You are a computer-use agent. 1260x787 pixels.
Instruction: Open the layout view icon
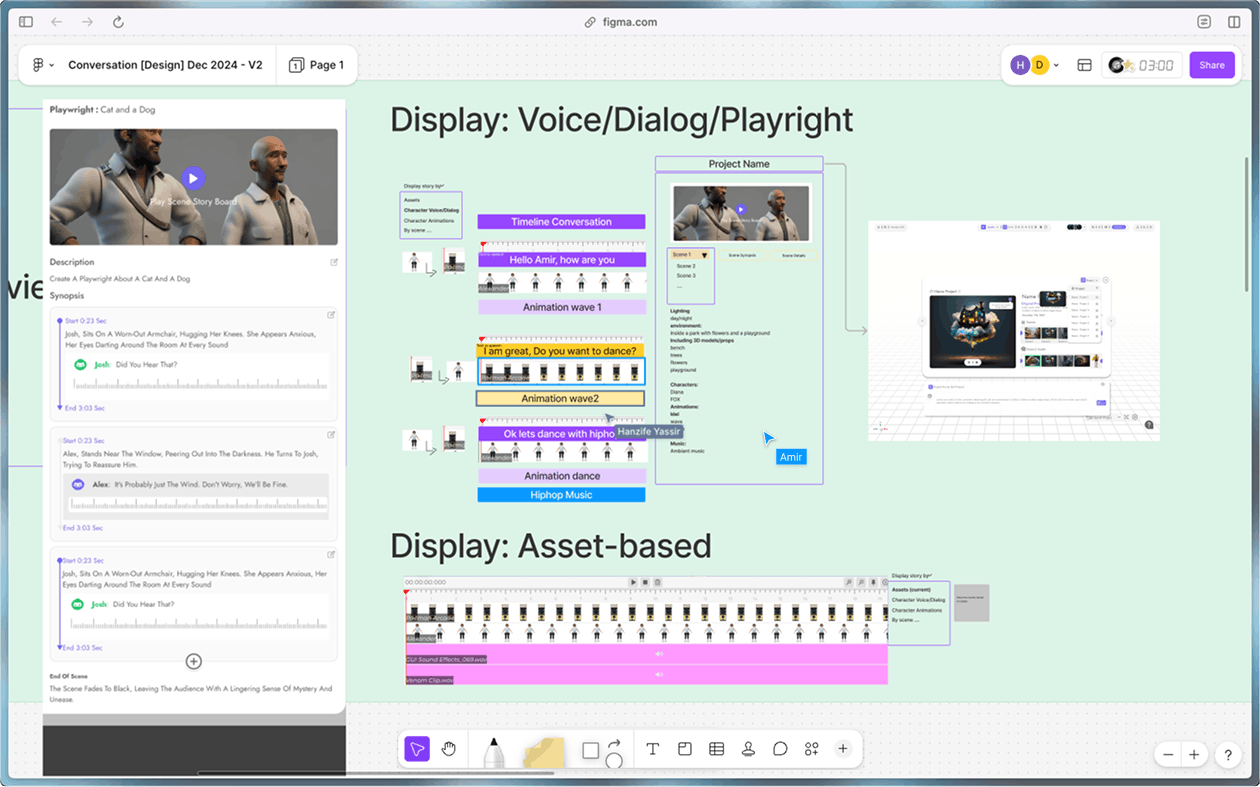[1084, 65]
